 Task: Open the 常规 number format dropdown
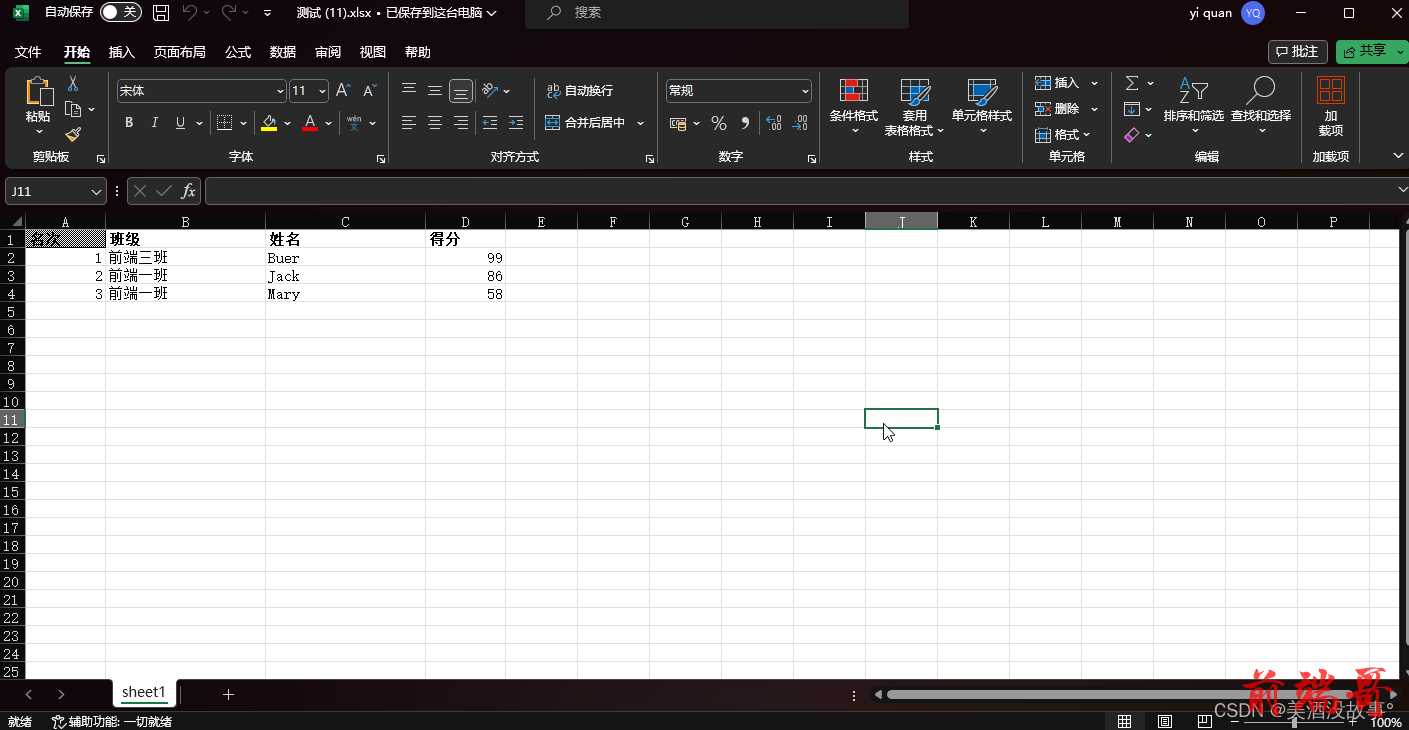[805, 91]
